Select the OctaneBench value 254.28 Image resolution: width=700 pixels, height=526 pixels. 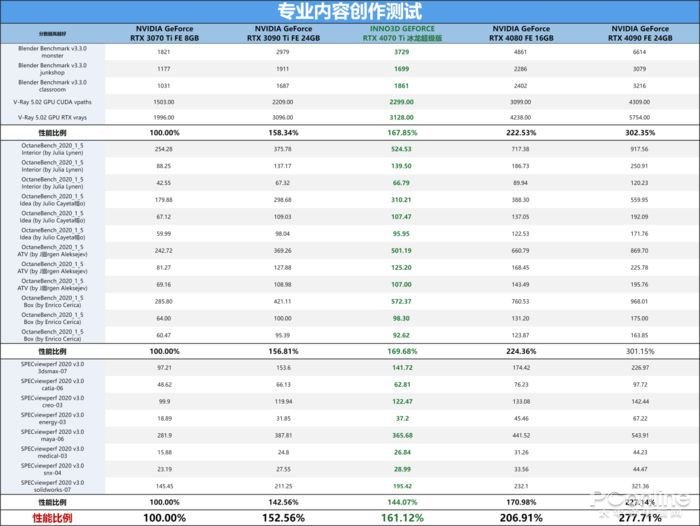tap(163, 149)
